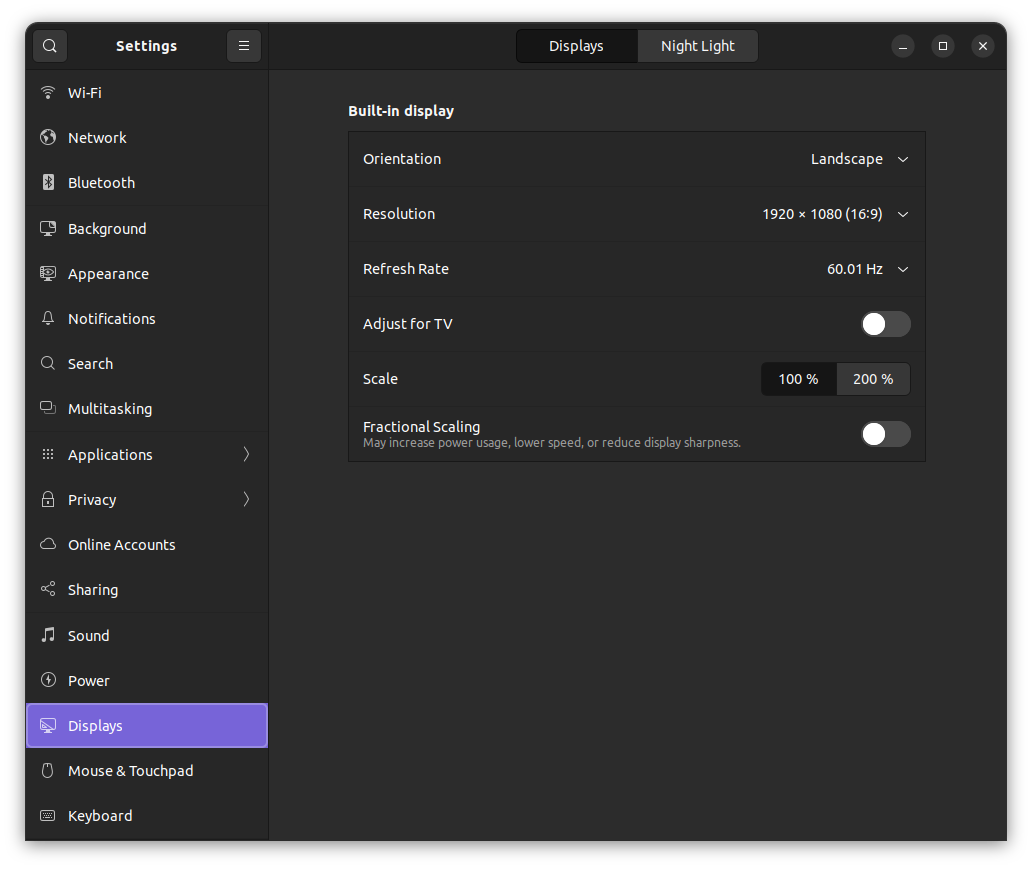Open Online Accounts settings
The image size is (1032, 869).
147,545
